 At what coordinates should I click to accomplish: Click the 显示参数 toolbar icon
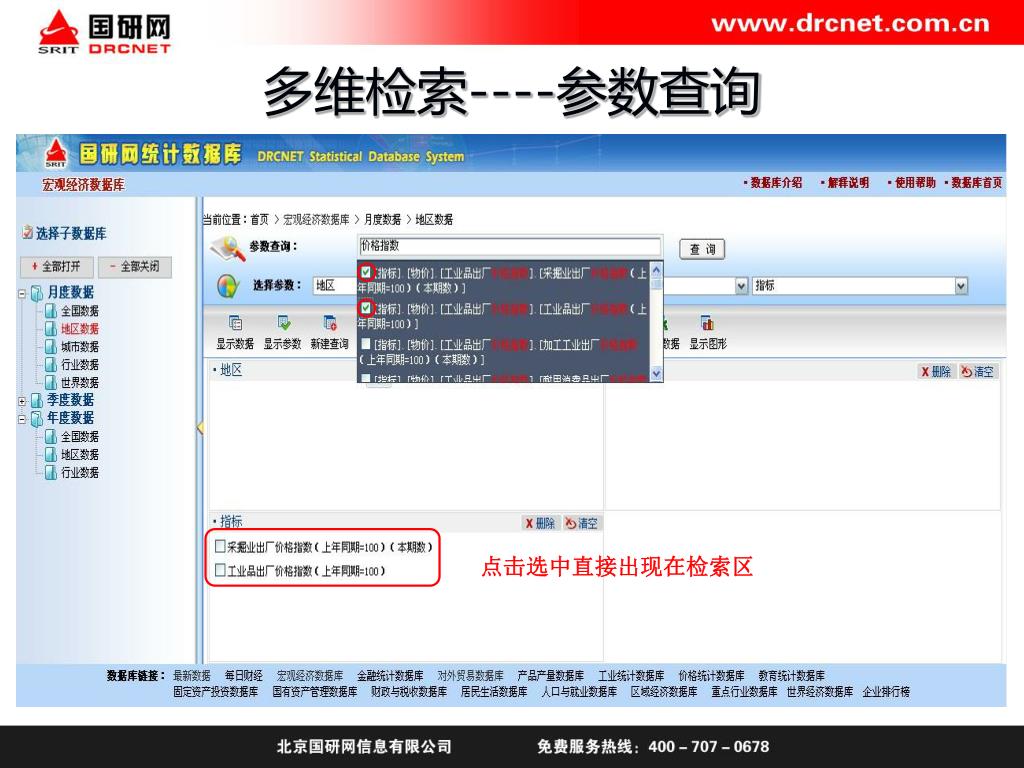coord(283,323)
